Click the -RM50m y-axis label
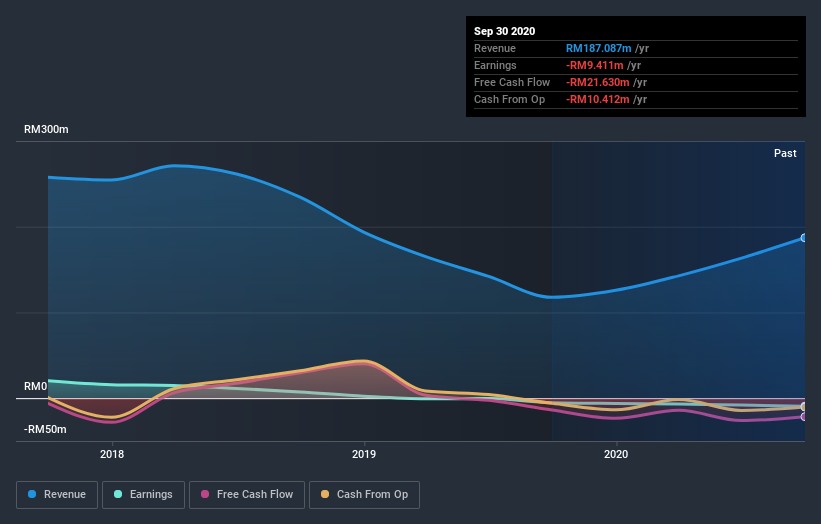The width and height of the screenshot is (821, 524). (x=45, y=429)
